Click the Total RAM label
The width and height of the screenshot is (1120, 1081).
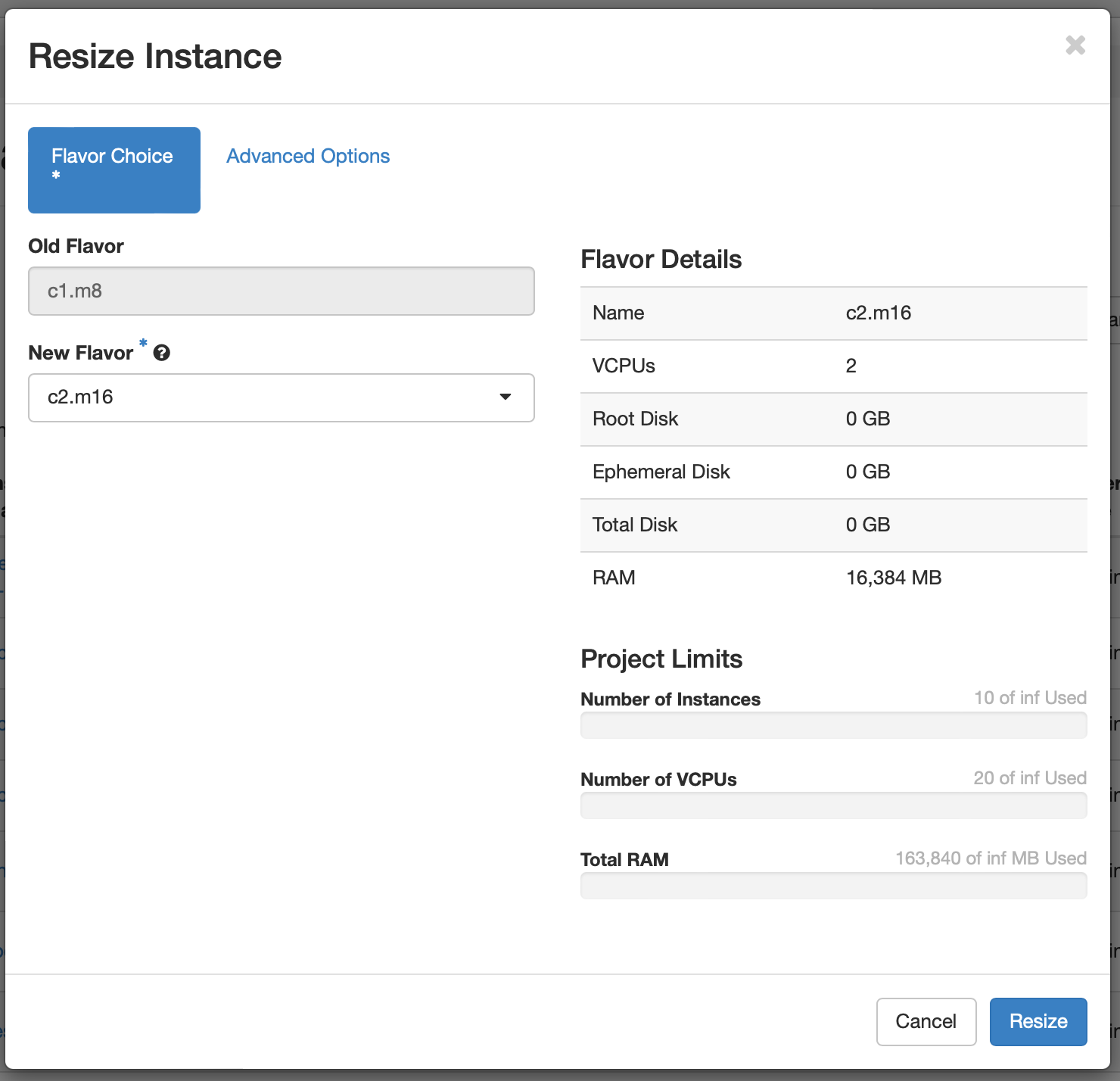(x=624, y=859)
